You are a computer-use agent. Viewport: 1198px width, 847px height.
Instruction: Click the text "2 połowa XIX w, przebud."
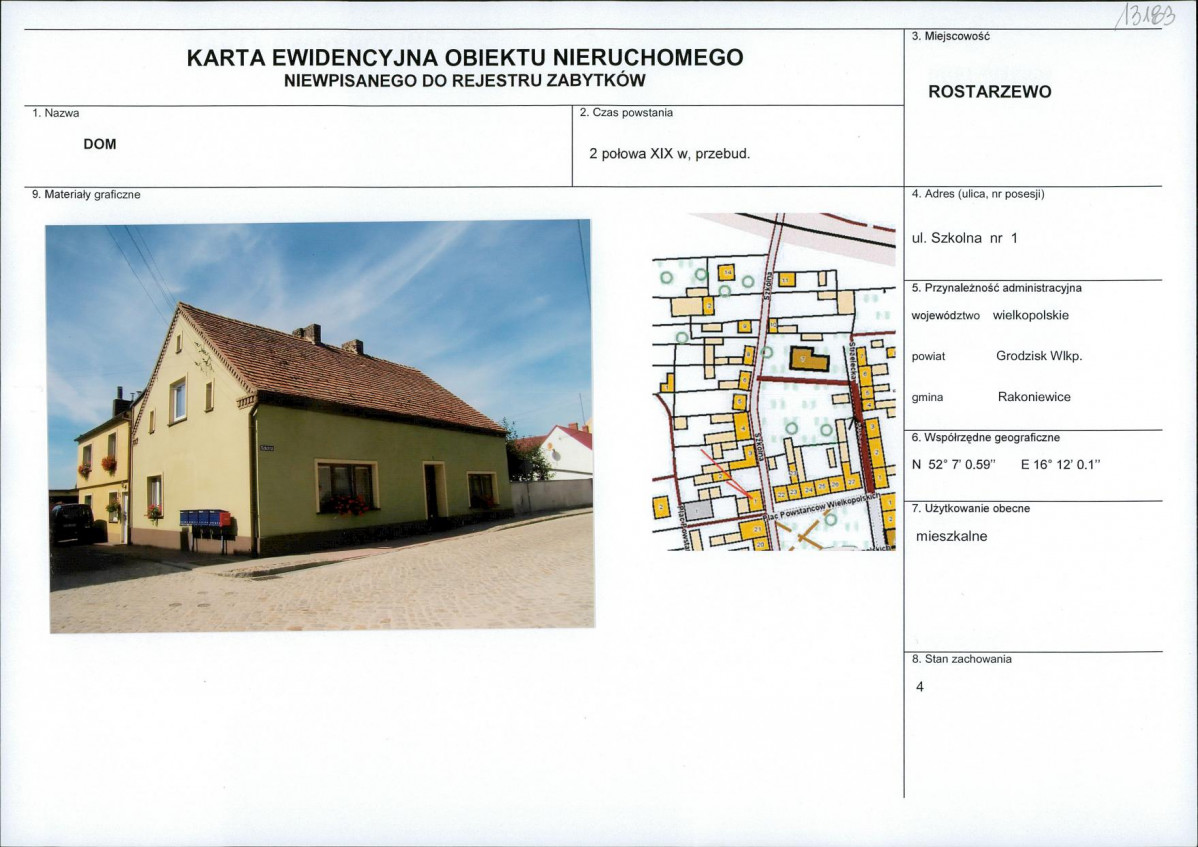click(669, 154)
